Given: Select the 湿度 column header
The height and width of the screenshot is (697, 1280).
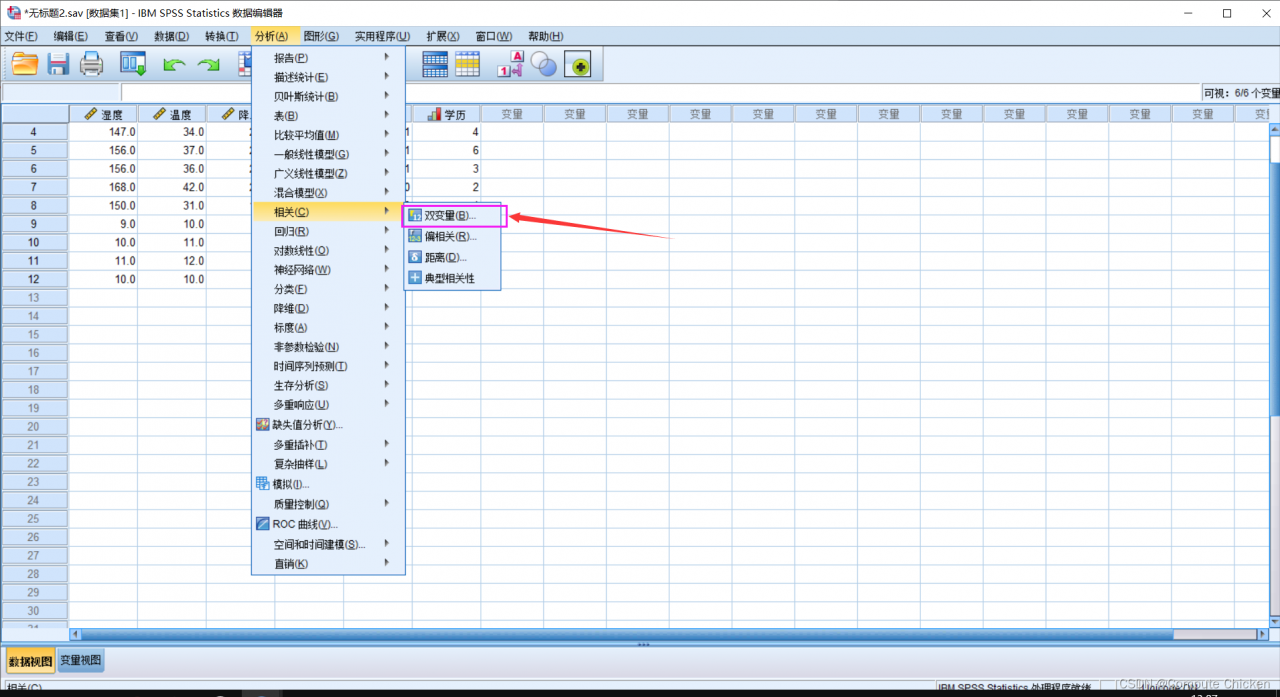Looking at the screenshot, I should (103, 114).
